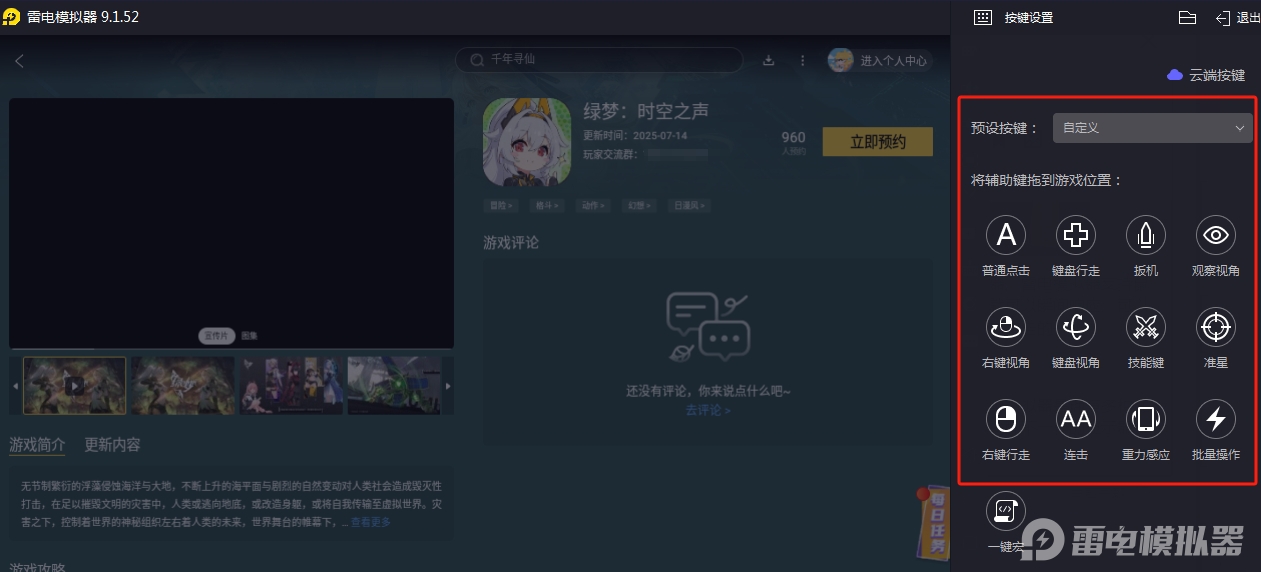1261x572 pixels.
Task: Play the first video thumbnail
Action: click(x=74, y=385)
